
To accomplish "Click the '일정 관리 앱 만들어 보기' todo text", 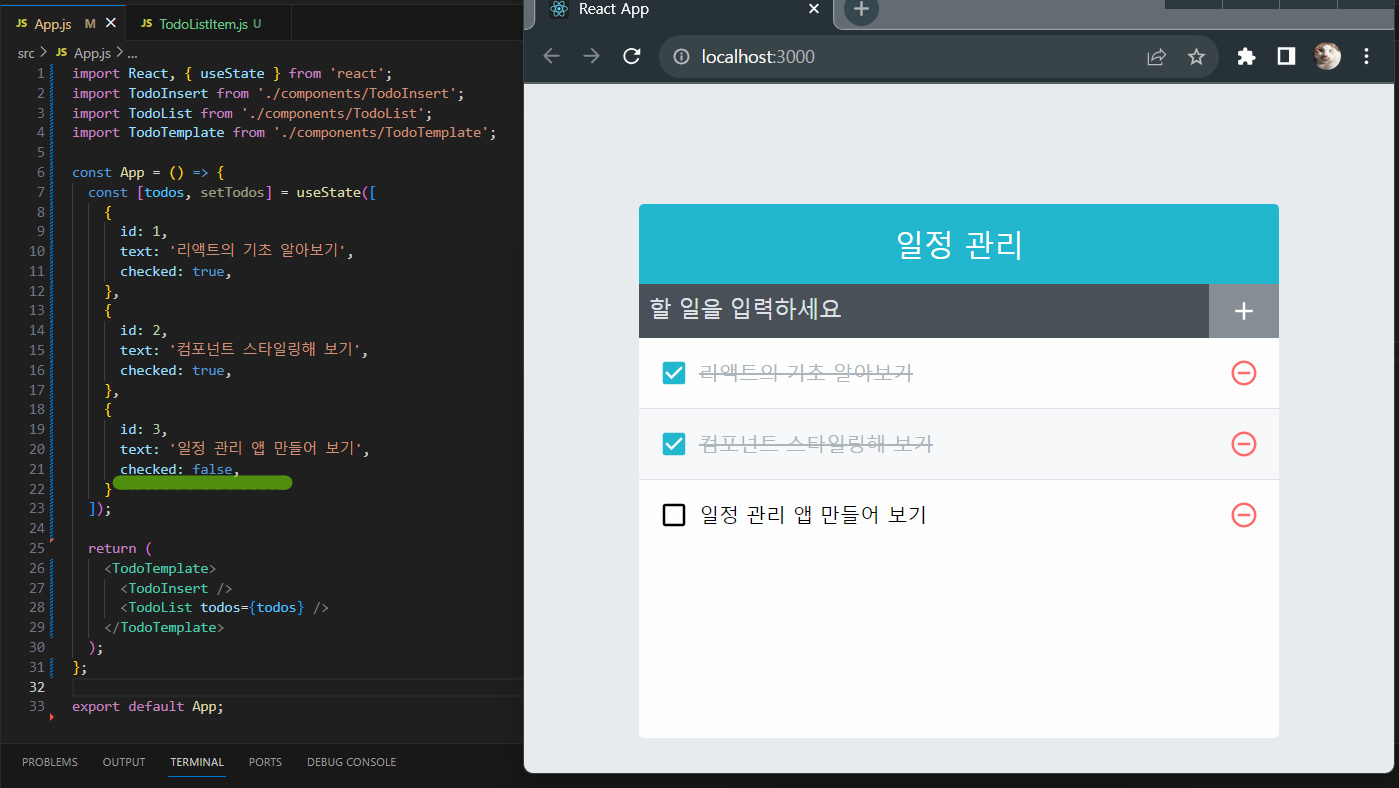I will coord(813,515).
